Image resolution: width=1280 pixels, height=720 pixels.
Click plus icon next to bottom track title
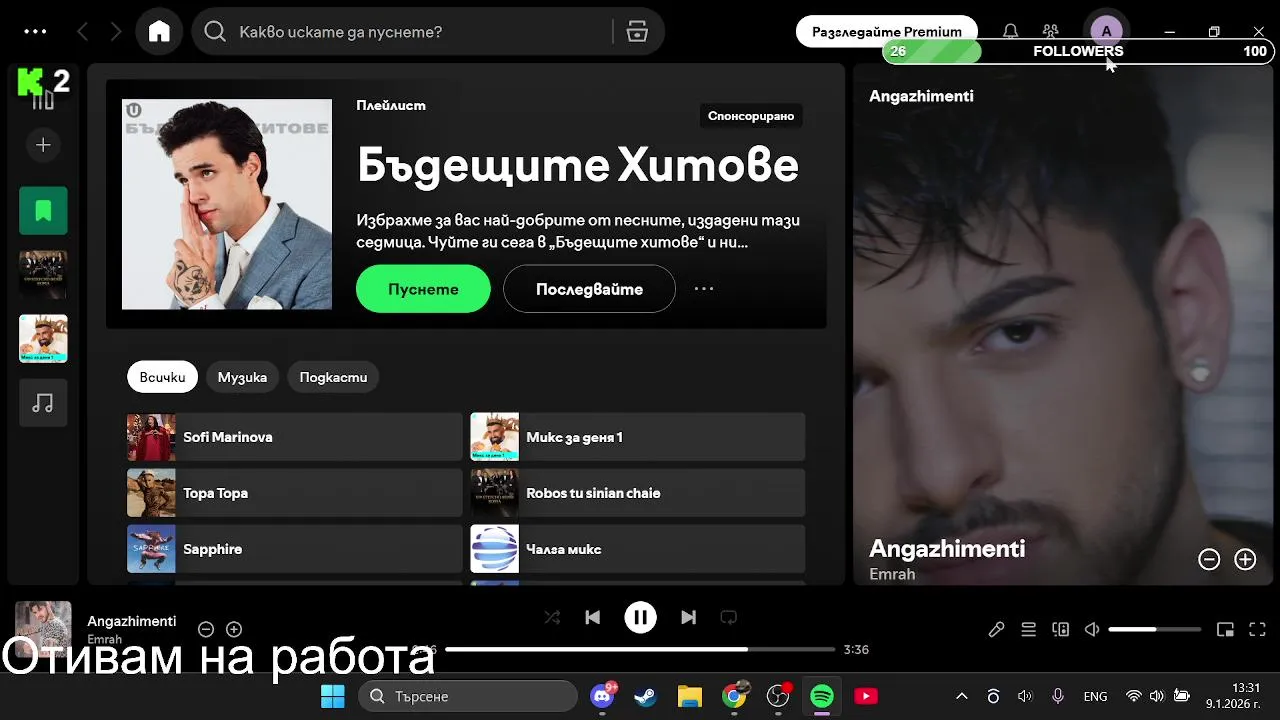pyautogui.click(x=234, y=629)
